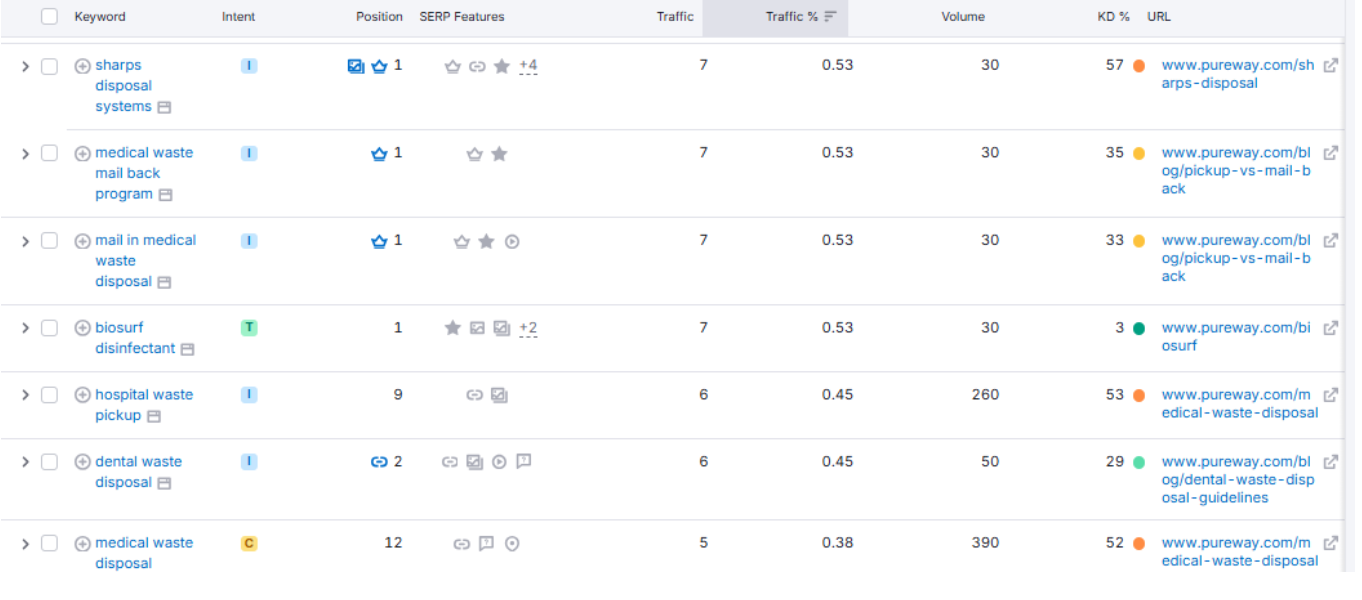Open external link for biosurf URL
The height and width of the screenshot is (600, 1362).
[x=1331, y=328]
